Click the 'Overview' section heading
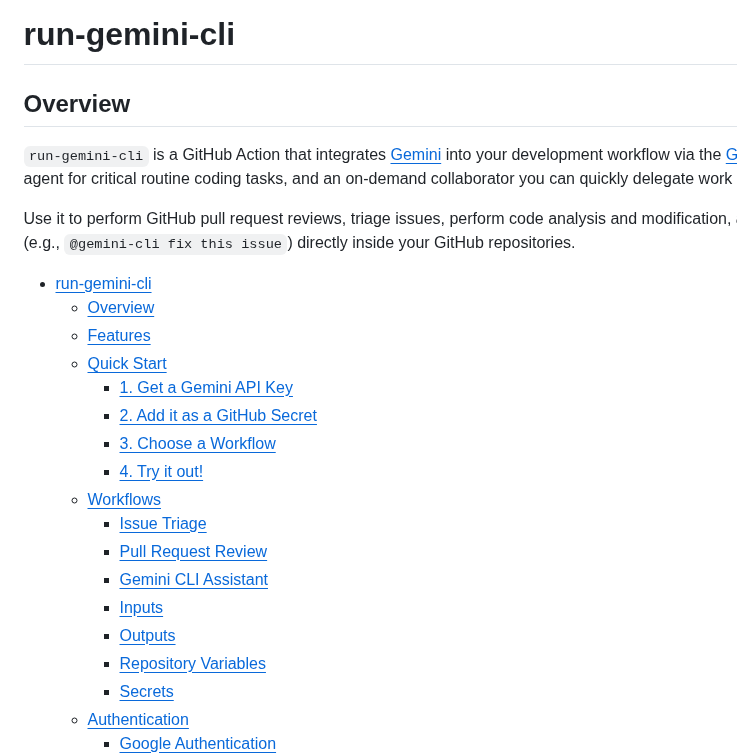Image resolution: width=737 pixels, height=756 pixels. (77, 104)
